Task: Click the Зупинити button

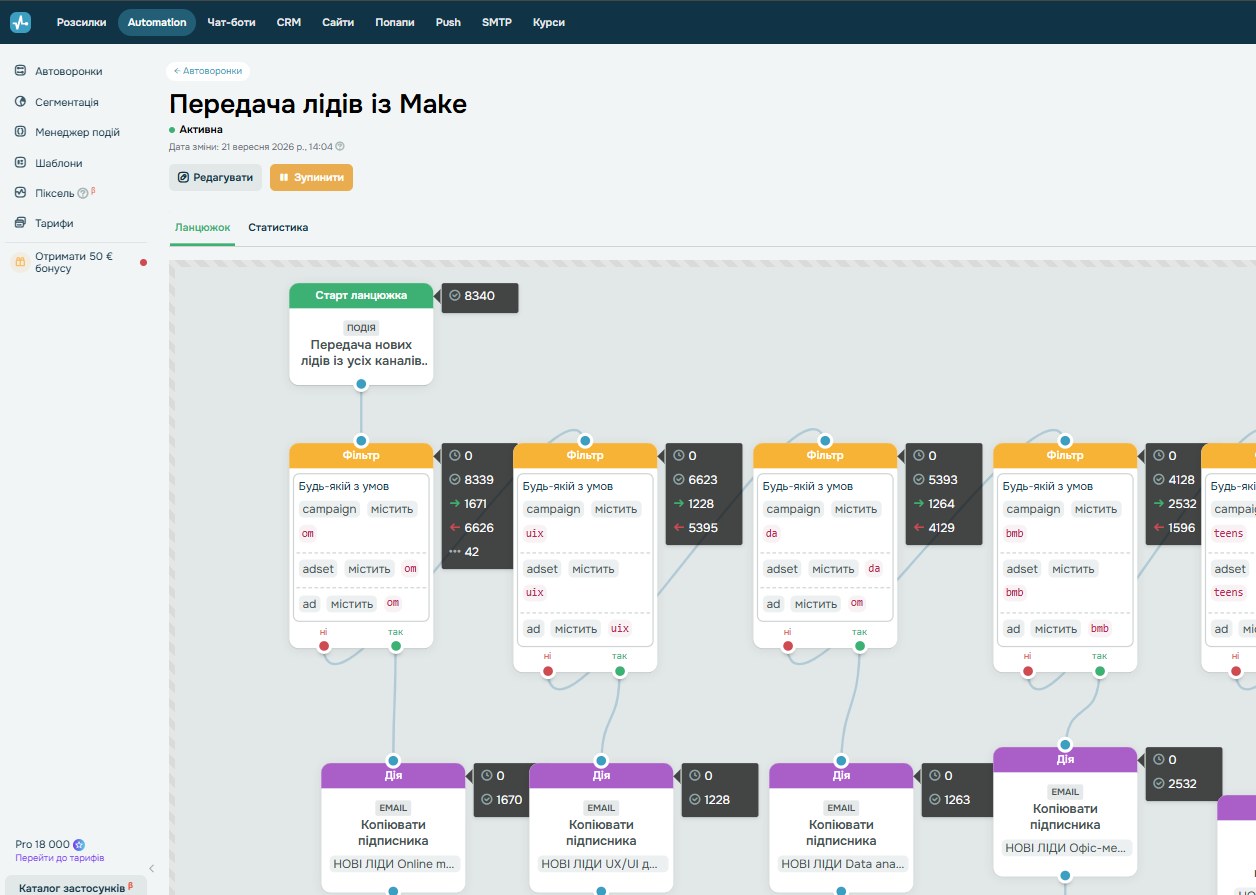Action: pos(311,177)
